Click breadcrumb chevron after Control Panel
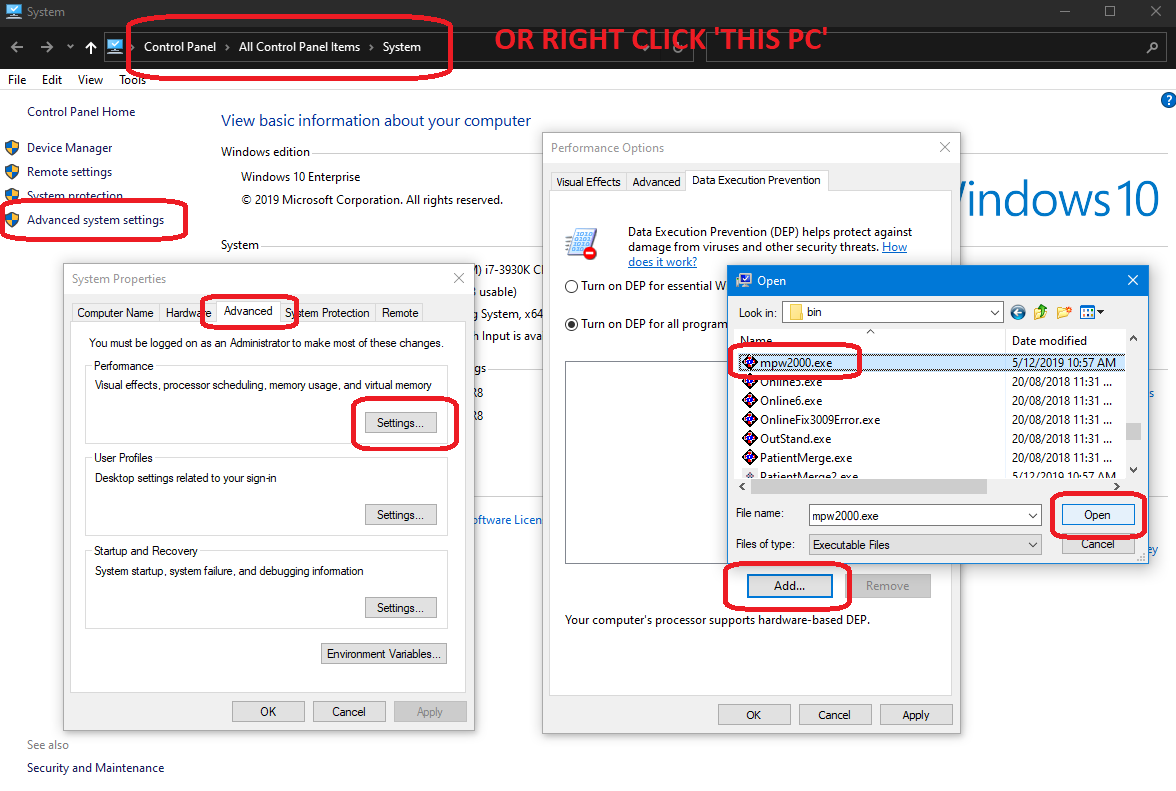Screen dimensions: 1176x791 click(x=227, y=47)
